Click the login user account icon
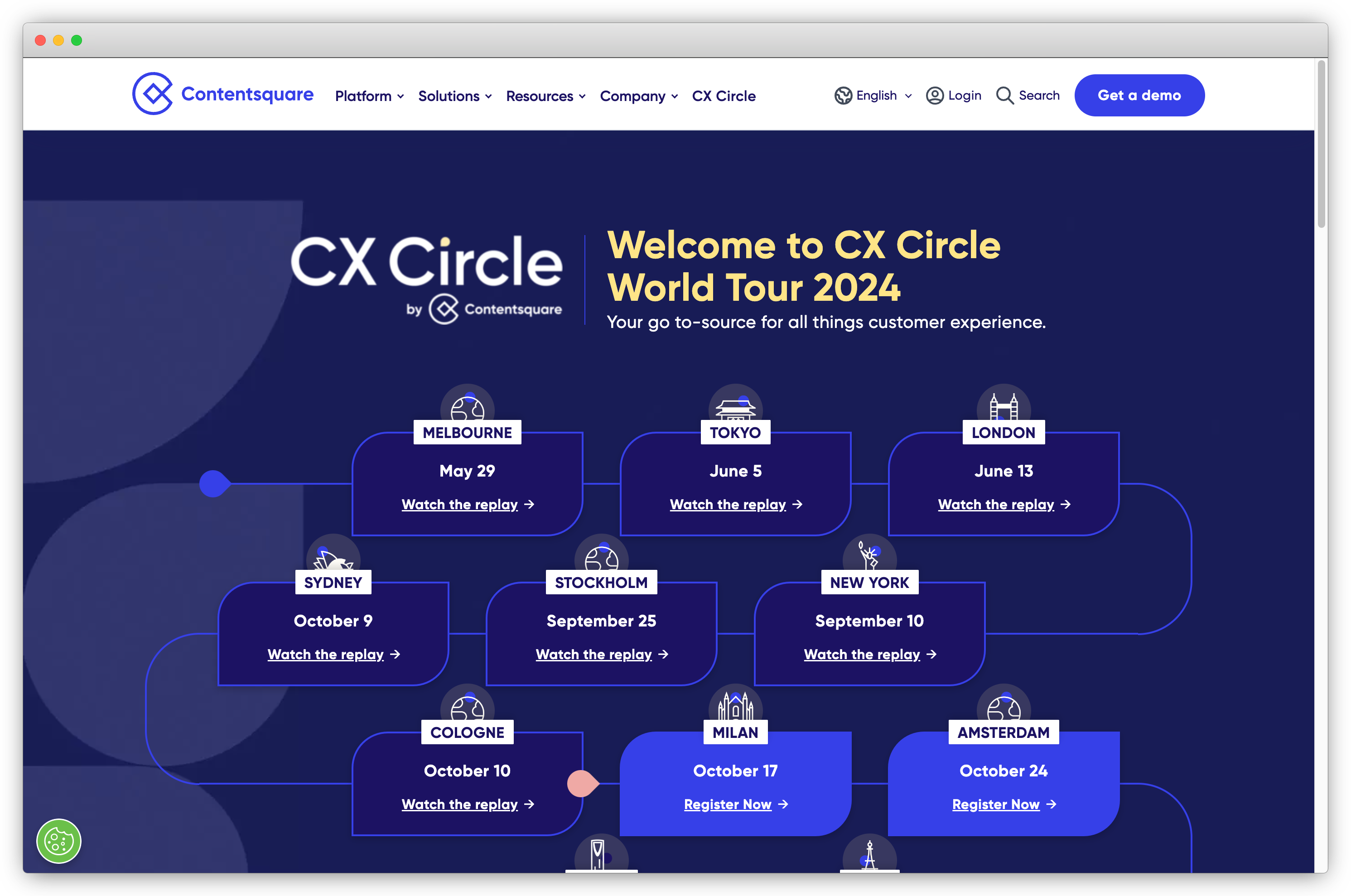Image resolution: width=1351 pixels, height=896 pixels. [x=933, y=95]
